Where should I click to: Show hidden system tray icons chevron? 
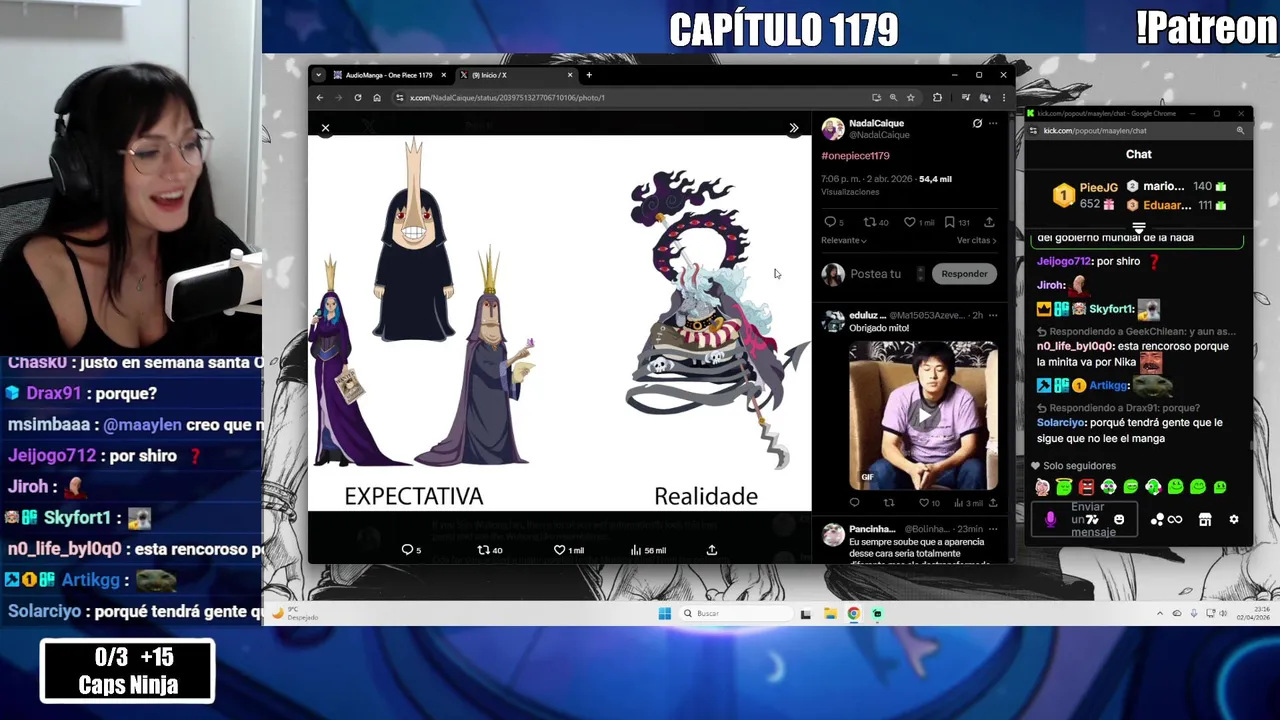point(1160,614)
